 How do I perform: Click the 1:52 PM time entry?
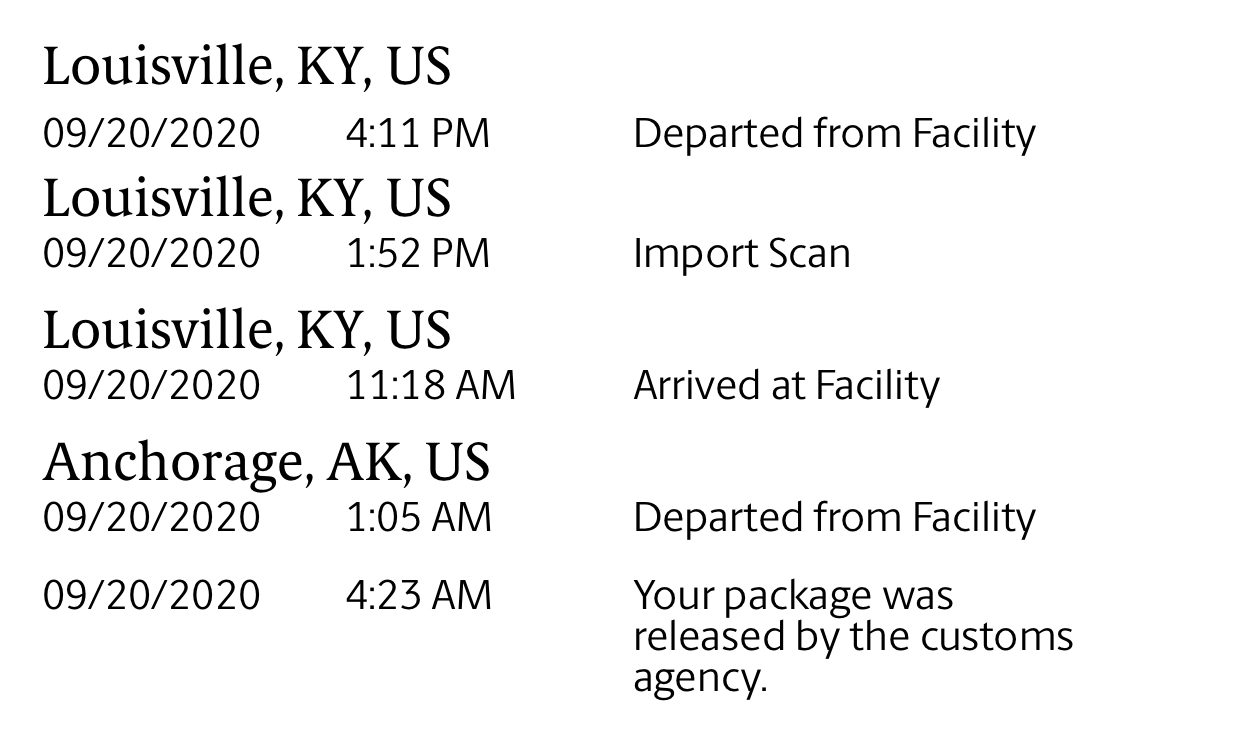(418, 254)
